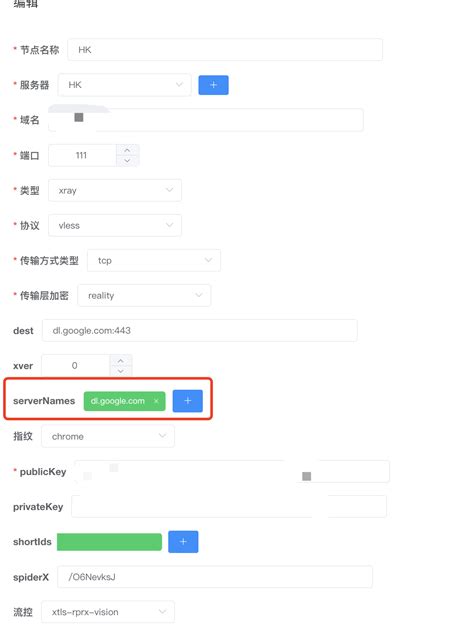Increase the port number with up arrow

(x=127, y=150)
